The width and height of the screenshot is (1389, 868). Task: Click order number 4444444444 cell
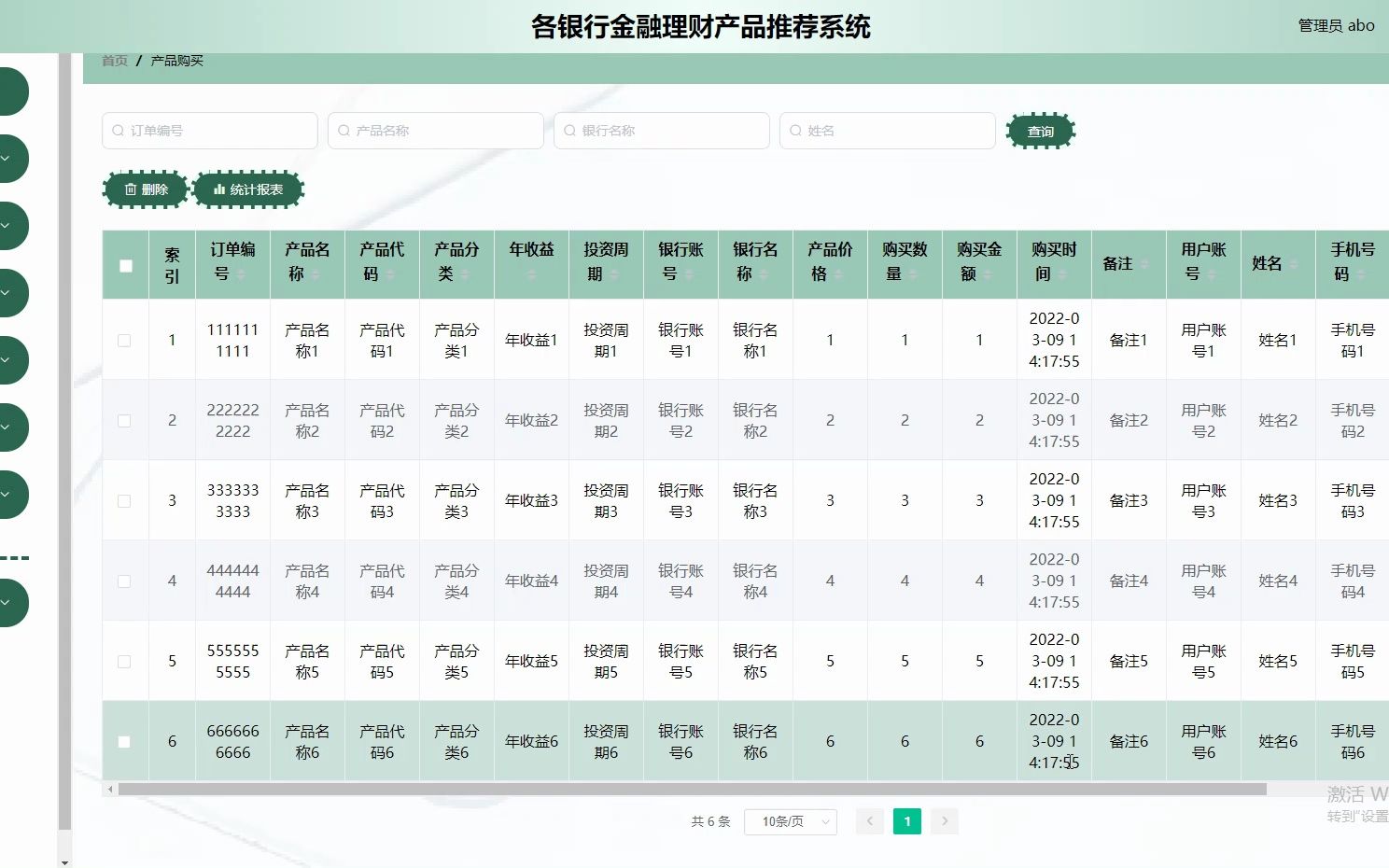[x=232, y=581]
